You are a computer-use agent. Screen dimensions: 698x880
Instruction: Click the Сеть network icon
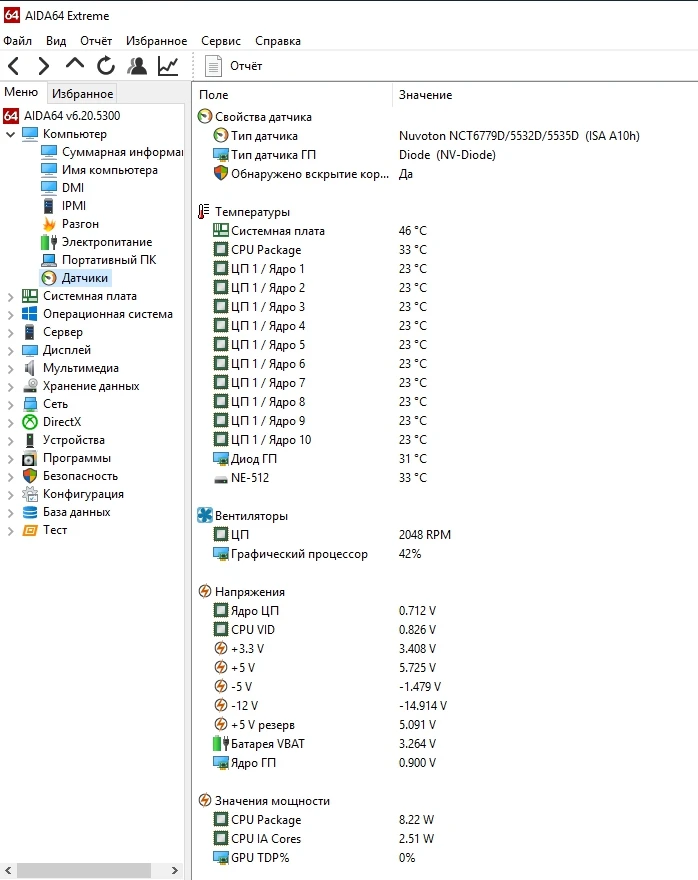pyautogui.click(x=30, y=404)
